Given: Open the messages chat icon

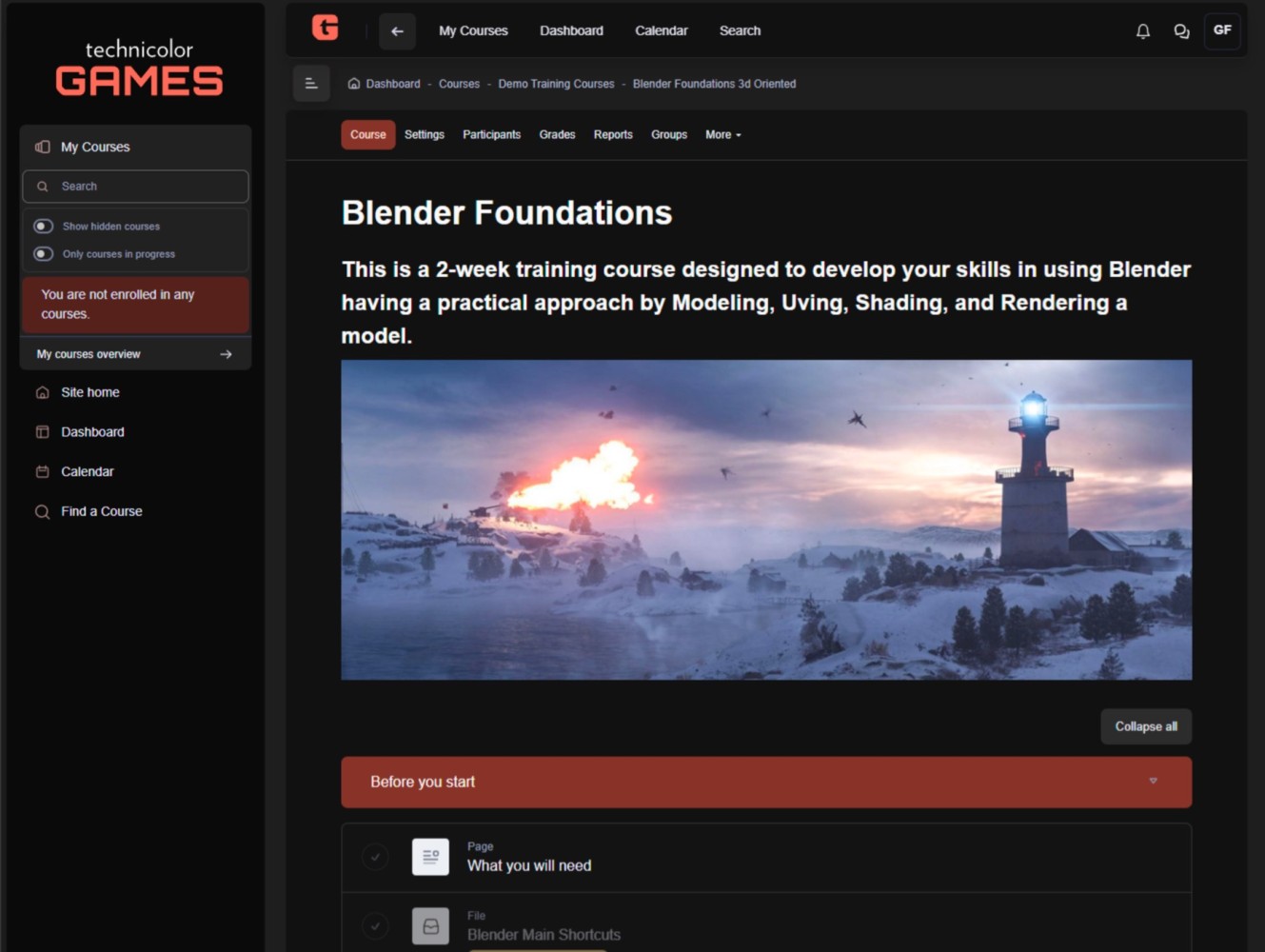Looking at the screenshot, I should pos(1181,31).
